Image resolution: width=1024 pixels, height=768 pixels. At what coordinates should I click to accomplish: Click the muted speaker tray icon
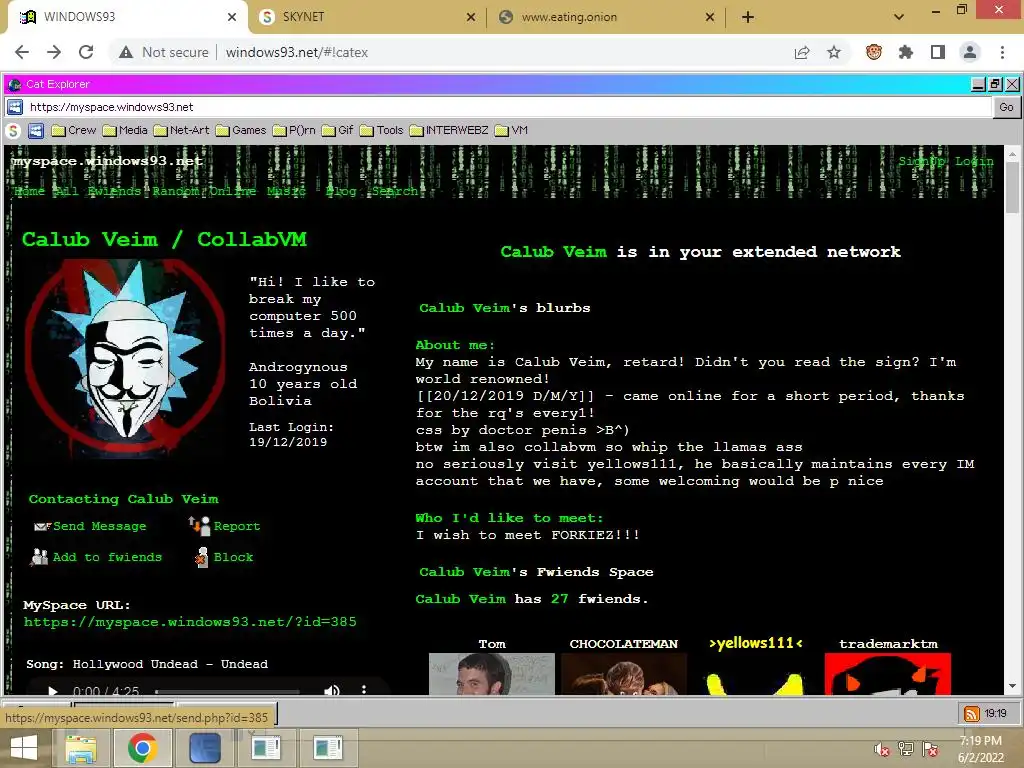882,749
